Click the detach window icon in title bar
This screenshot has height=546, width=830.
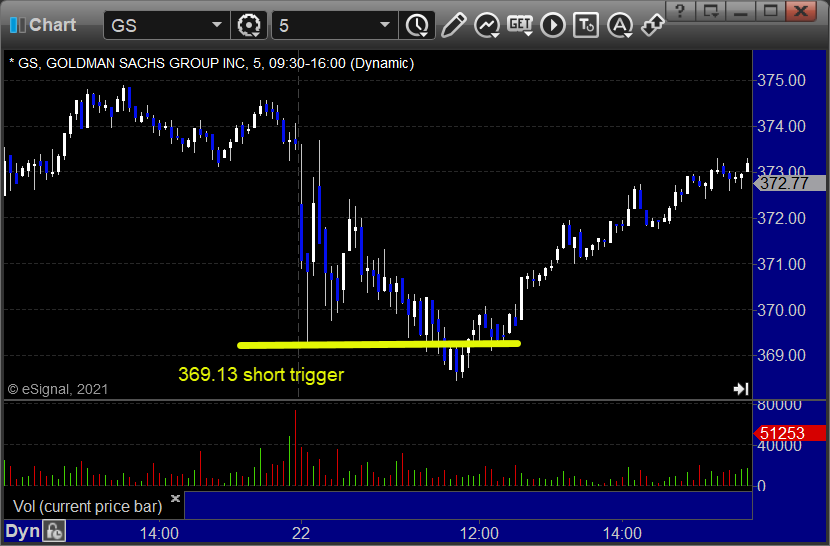[710, 11]
